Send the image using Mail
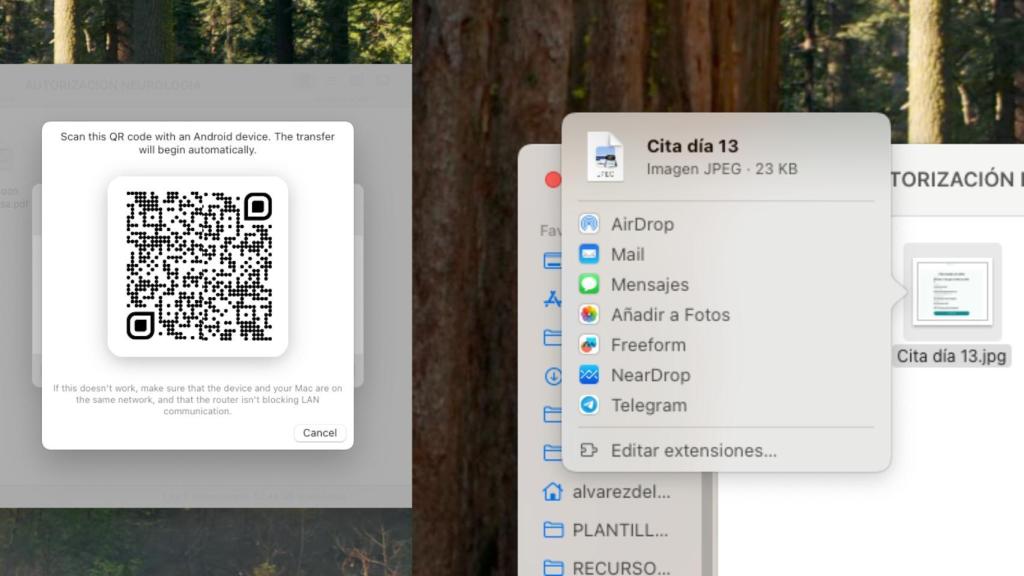The image size is (1024, 576). coord(628,254)
